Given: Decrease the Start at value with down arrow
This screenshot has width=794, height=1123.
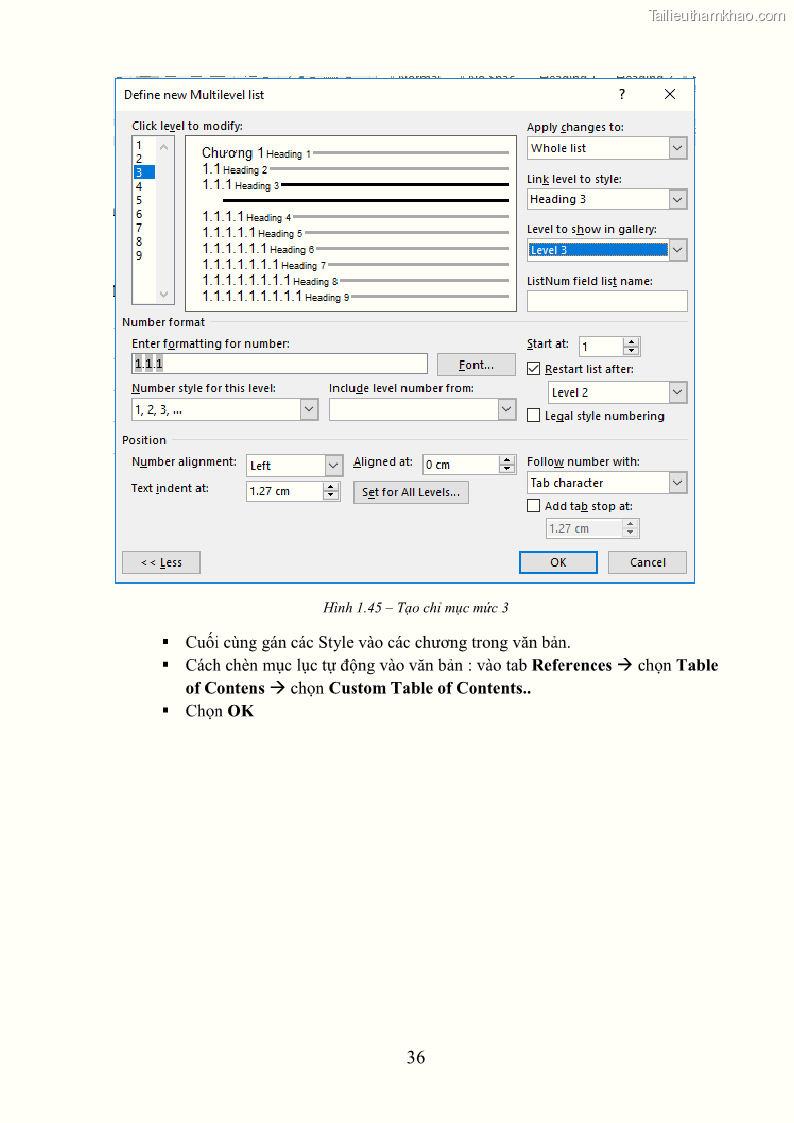Looking at the screenshot, I should point(631,351).
